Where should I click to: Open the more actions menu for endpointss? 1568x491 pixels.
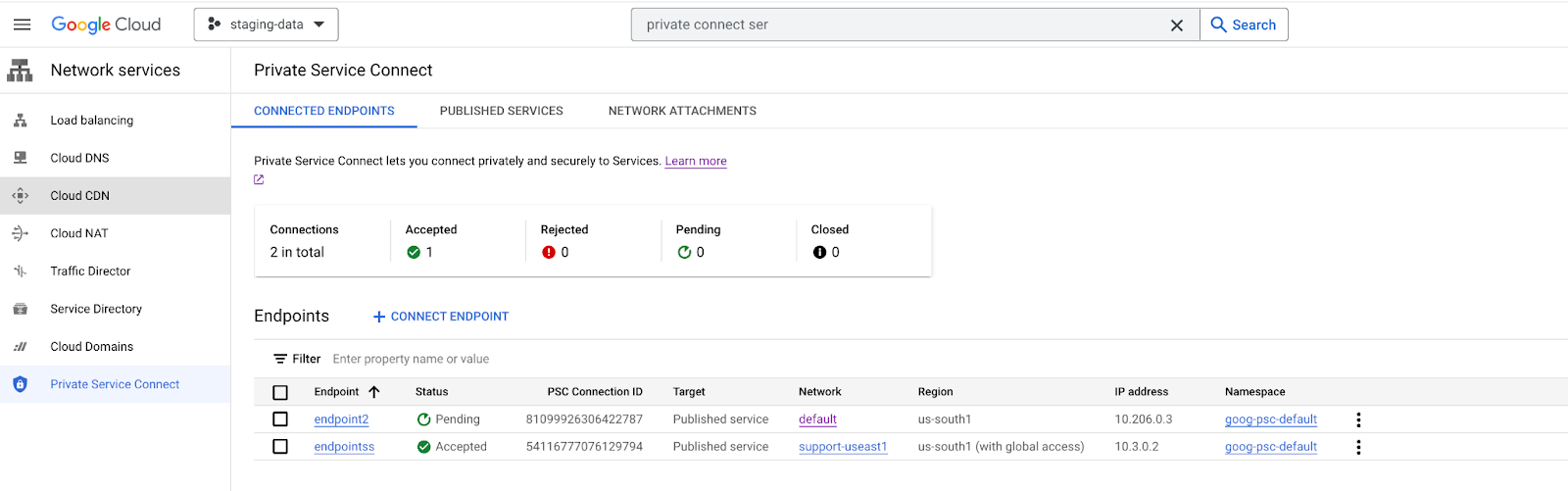pyautogui.click(x=1358, y=447)
